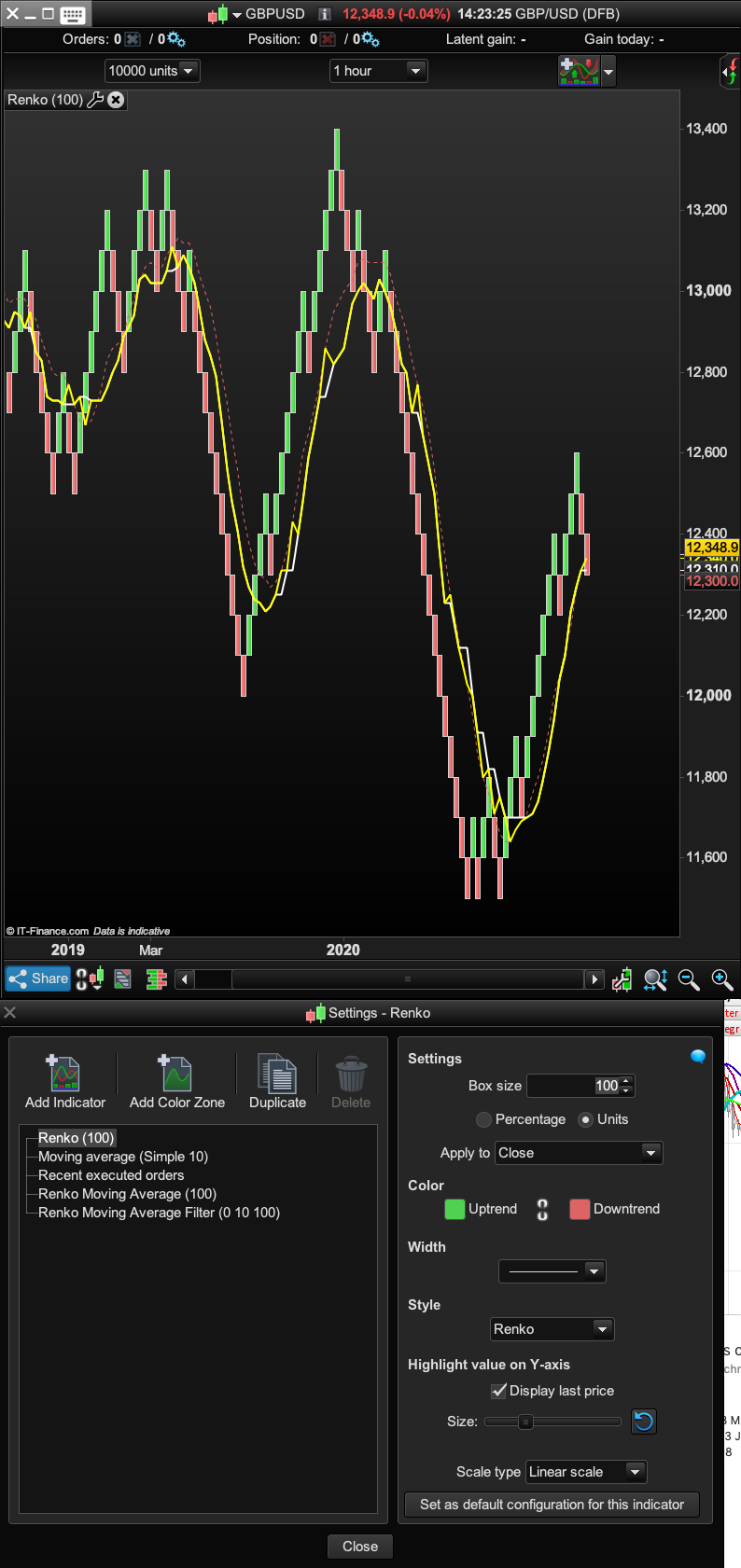The height and width of the screenshot is (1568, 741).
Task: Open the keyboard shortcuts icon in title bar
Action: click(72, 14)
